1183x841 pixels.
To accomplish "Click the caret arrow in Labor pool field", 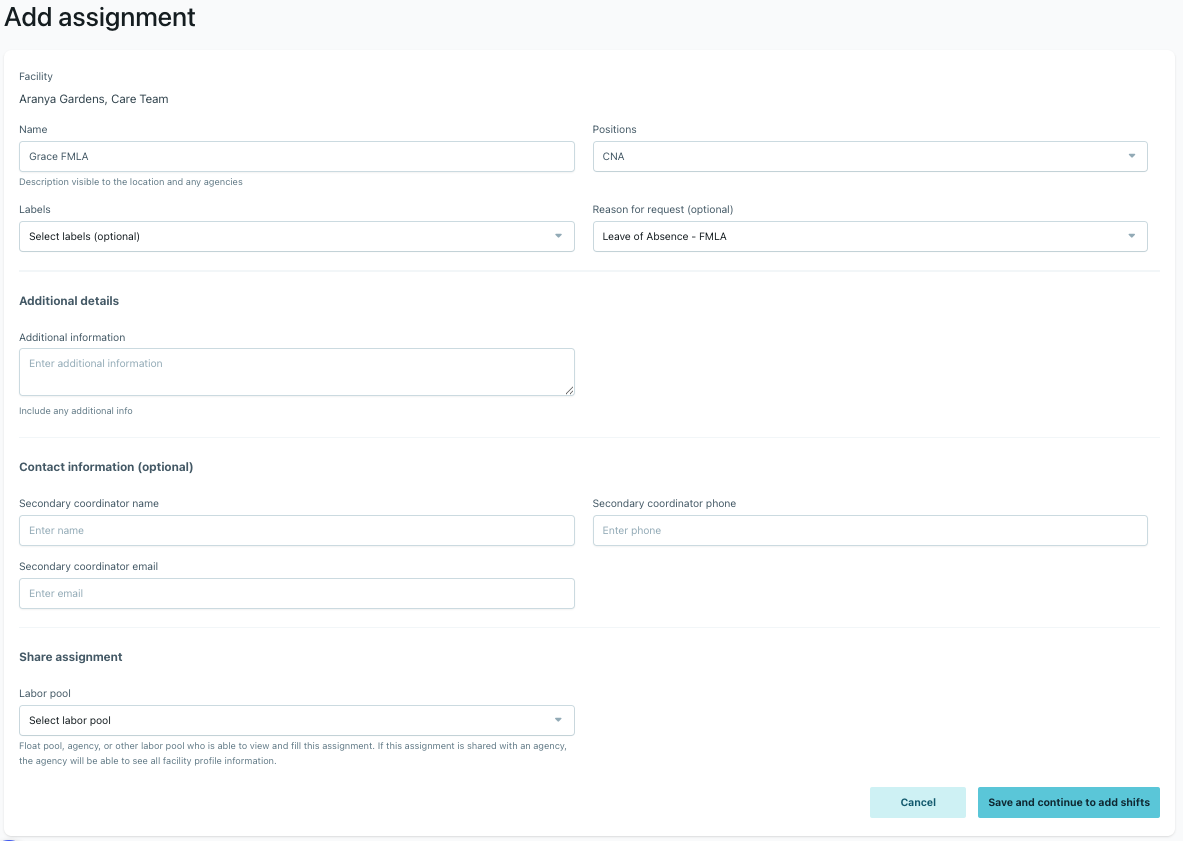I will click(558, 720).
